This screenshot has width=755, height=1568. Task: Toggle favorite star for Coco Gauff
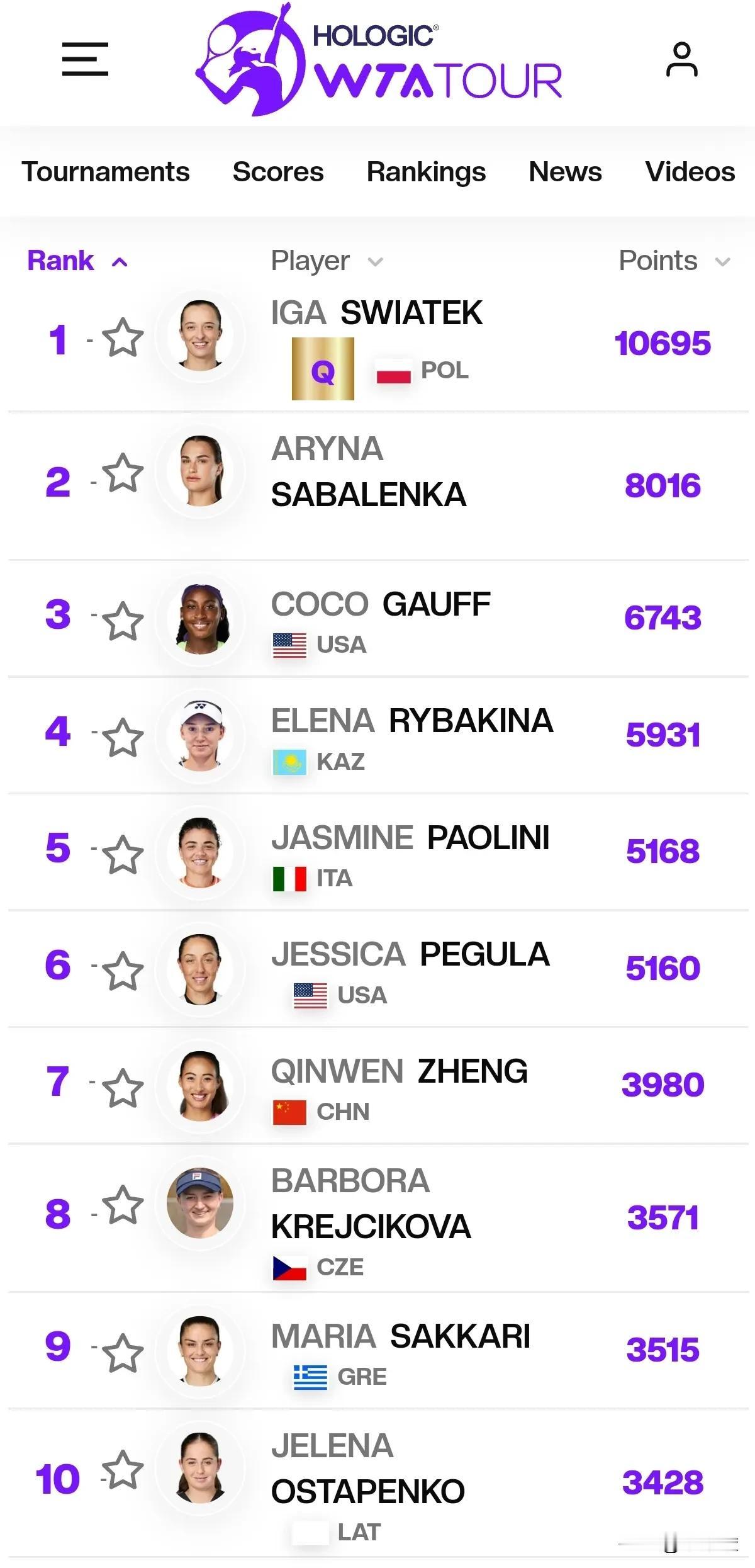pyautogui.click(x=123, y=621)
